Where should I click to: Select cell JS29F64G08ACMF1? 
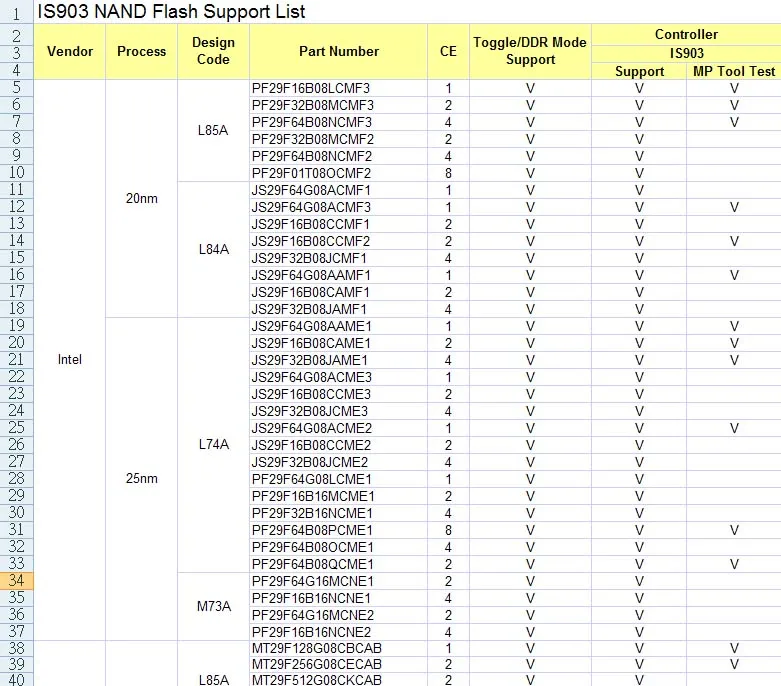point(338,190)
